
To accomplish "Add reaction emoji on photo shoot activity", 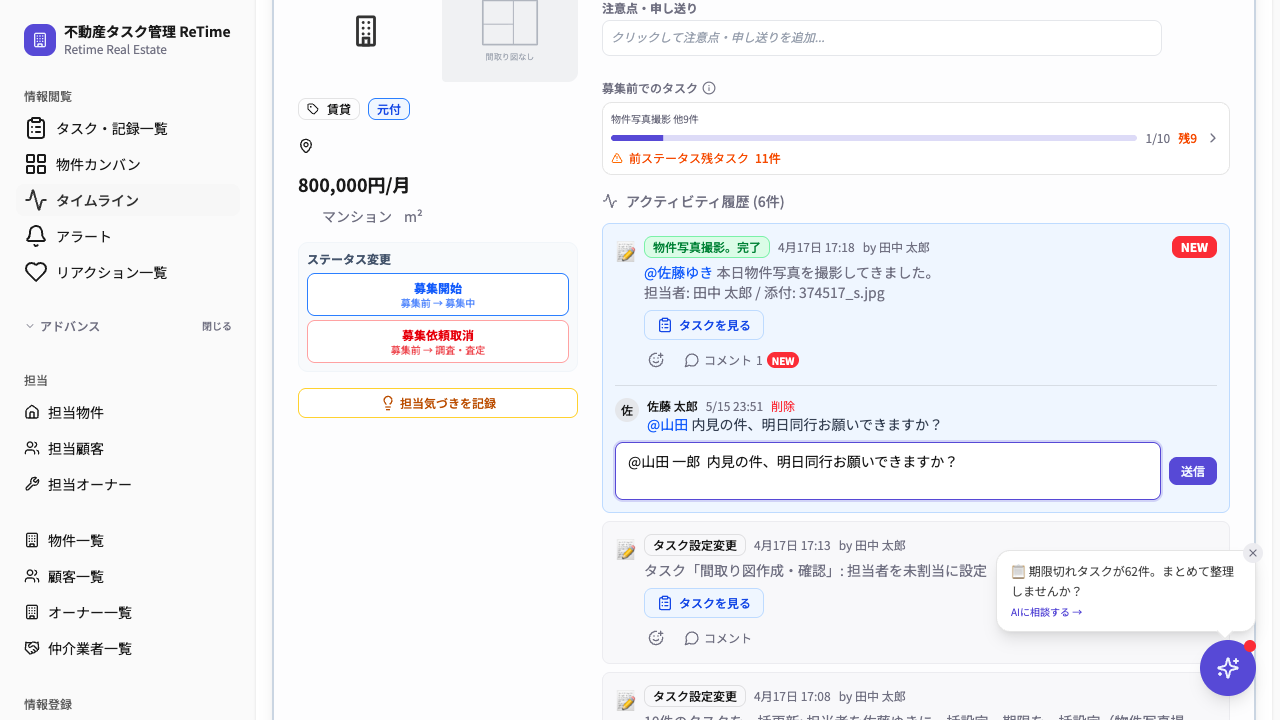I will [656, 360].
